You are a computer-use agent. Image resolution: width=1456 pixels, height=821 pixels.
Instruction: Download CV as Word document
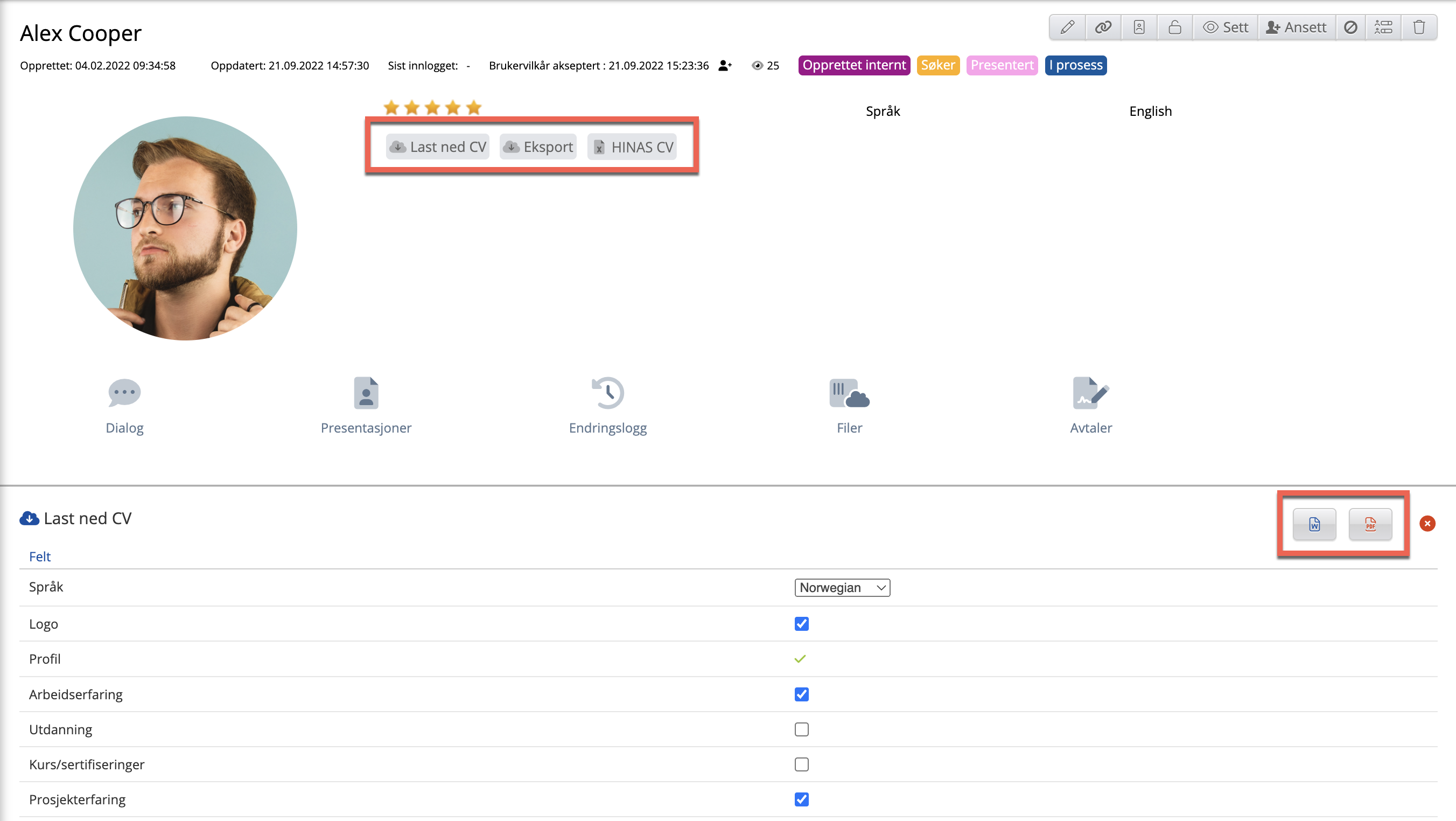pos(1314,524)
